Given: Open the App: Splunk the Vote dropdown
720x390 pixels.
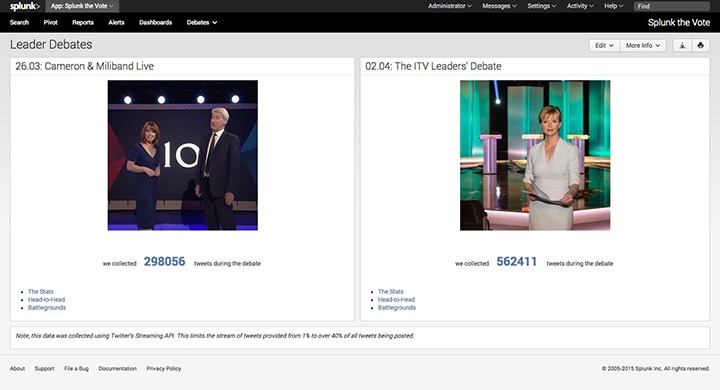Looking at the screenshot, I should [x=82, y=6].
